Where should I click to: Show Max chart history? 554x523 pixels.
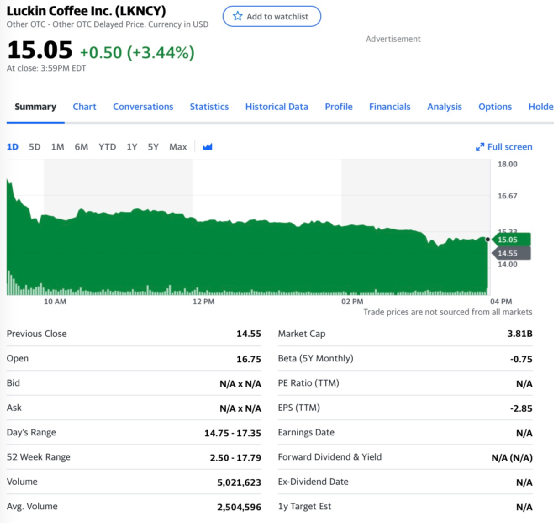178,147
